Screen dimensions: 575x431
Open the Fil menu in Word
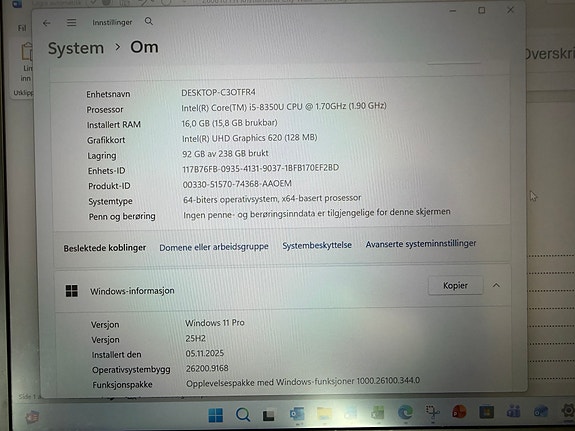coord(22,28)
